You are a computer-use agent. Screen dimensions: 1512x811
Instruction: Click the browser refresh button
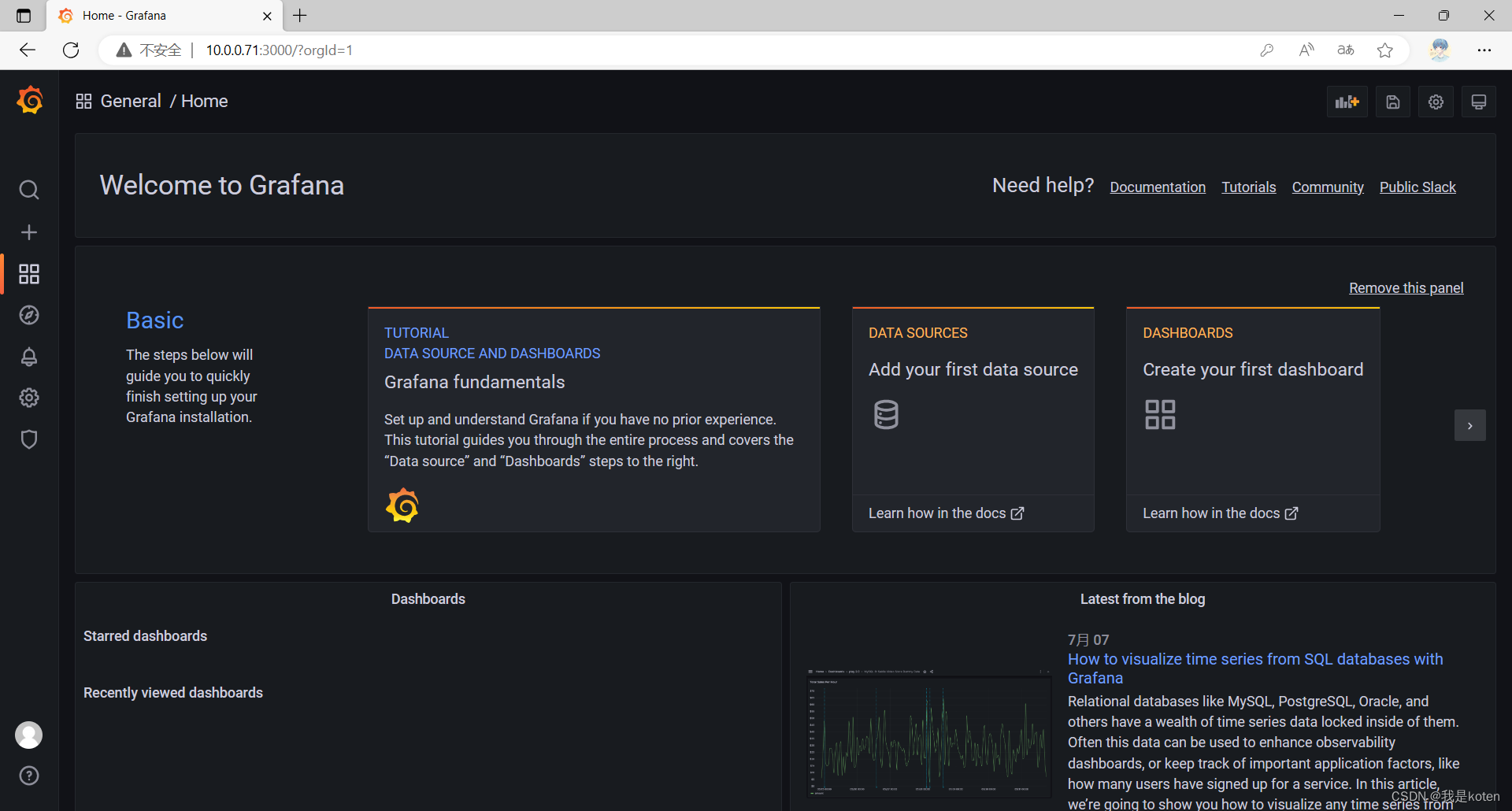pyautogui.click(x=71, y=50)
